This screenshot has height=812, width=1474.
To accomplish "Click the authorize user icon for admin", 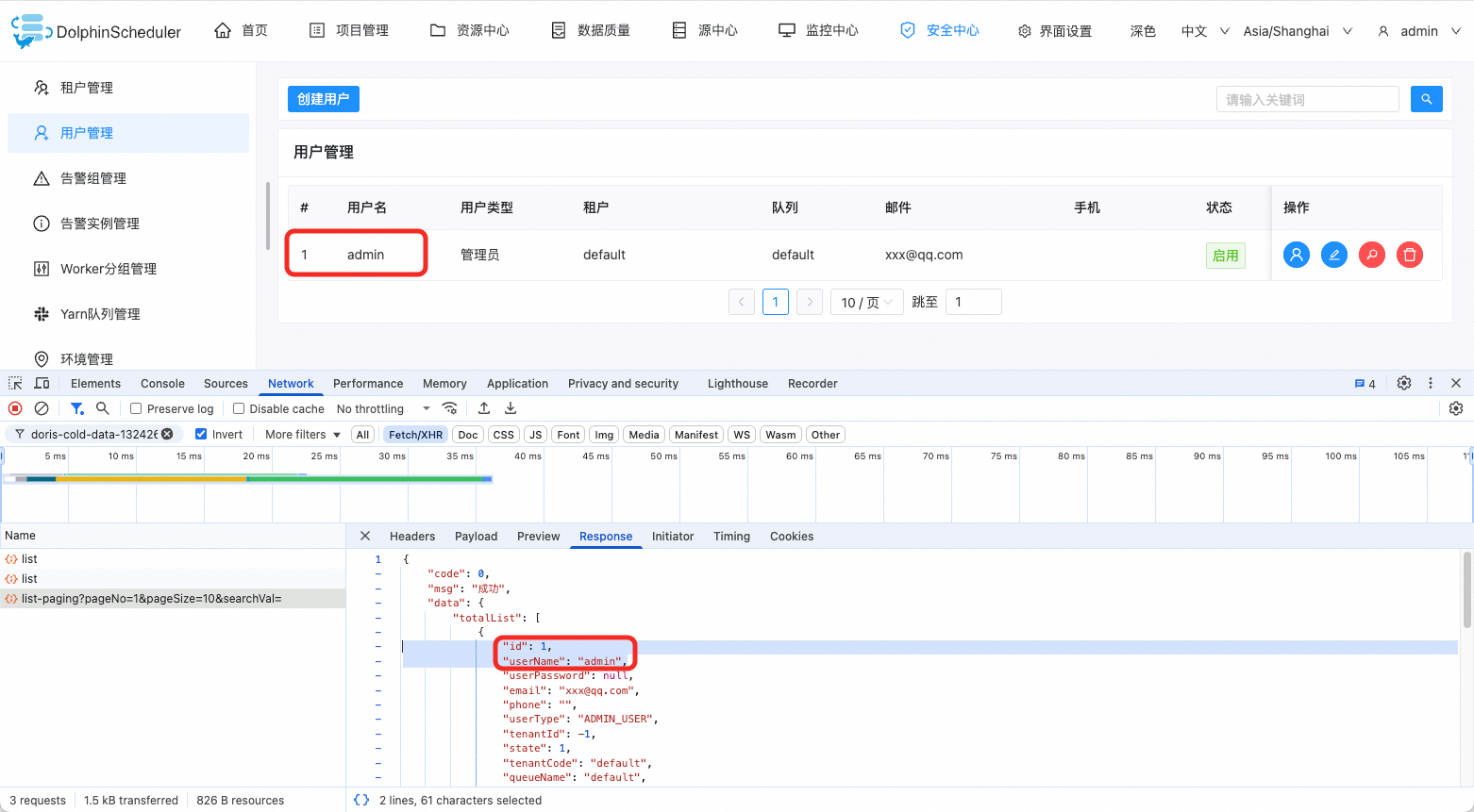I will pyautogui.click(x=1297, y=255).
